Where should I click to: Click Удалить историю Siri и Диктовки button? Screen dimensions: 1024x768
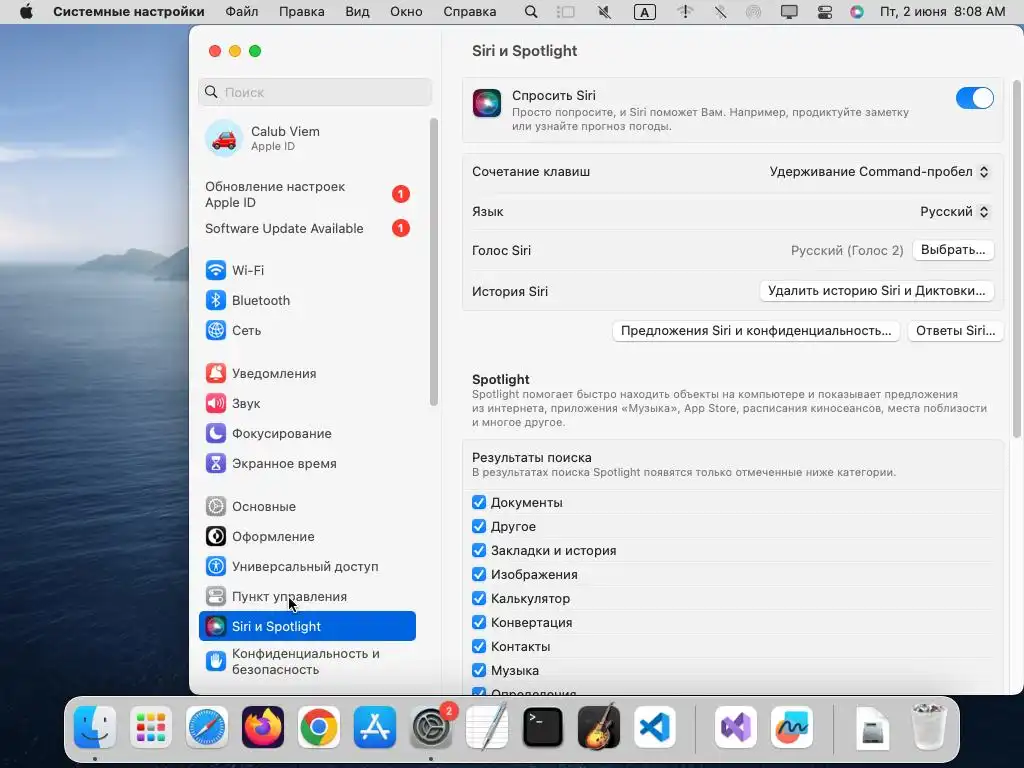[876, 291]
